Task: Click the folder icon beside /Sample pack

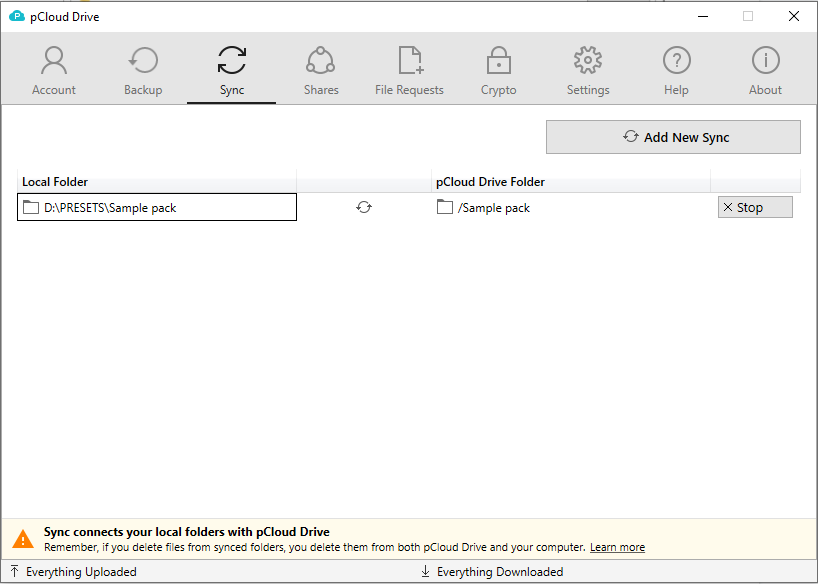Action: (x=444, y=207)
